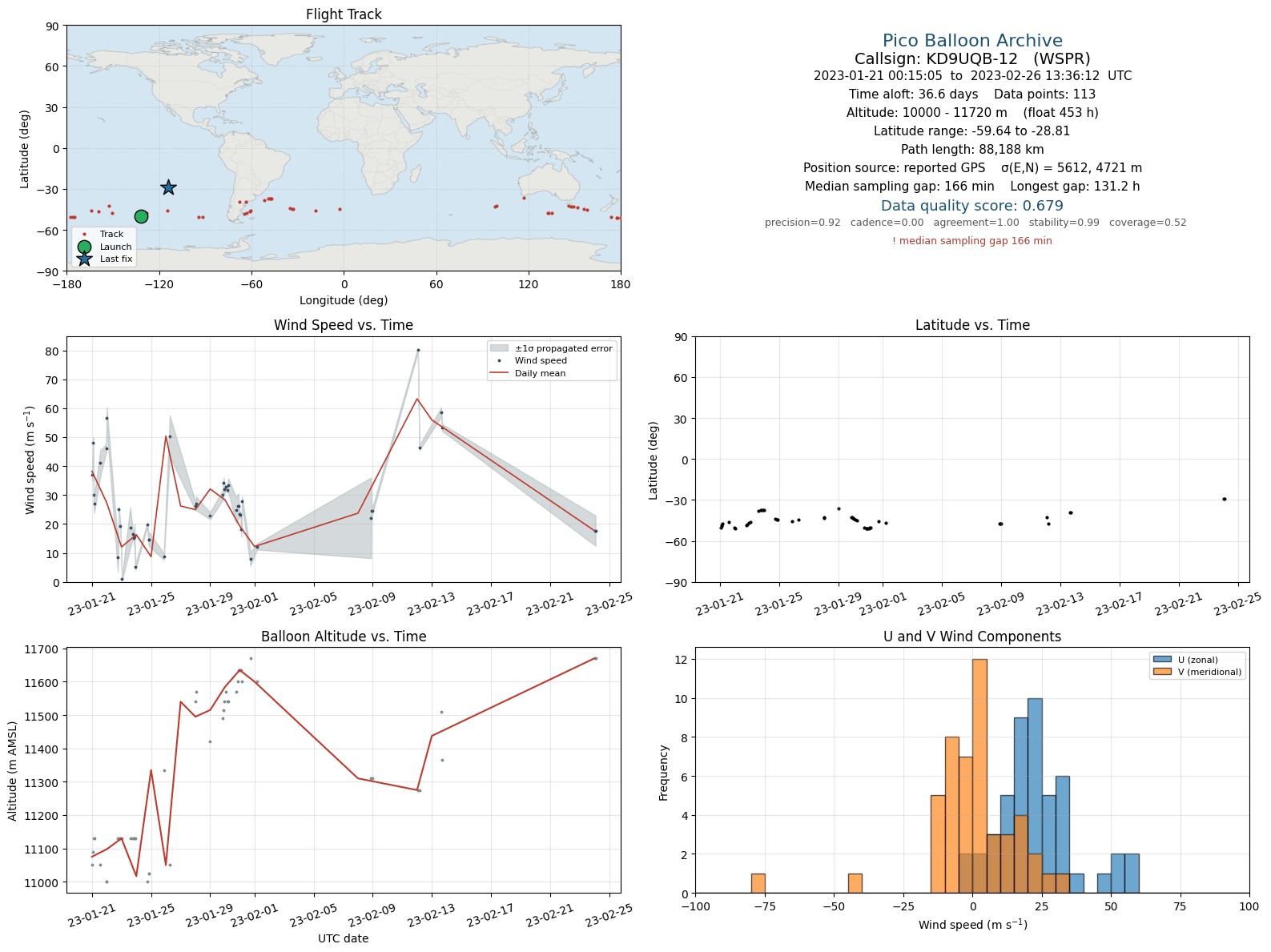Click the Path length: 88,188 km line

point(972,150)
